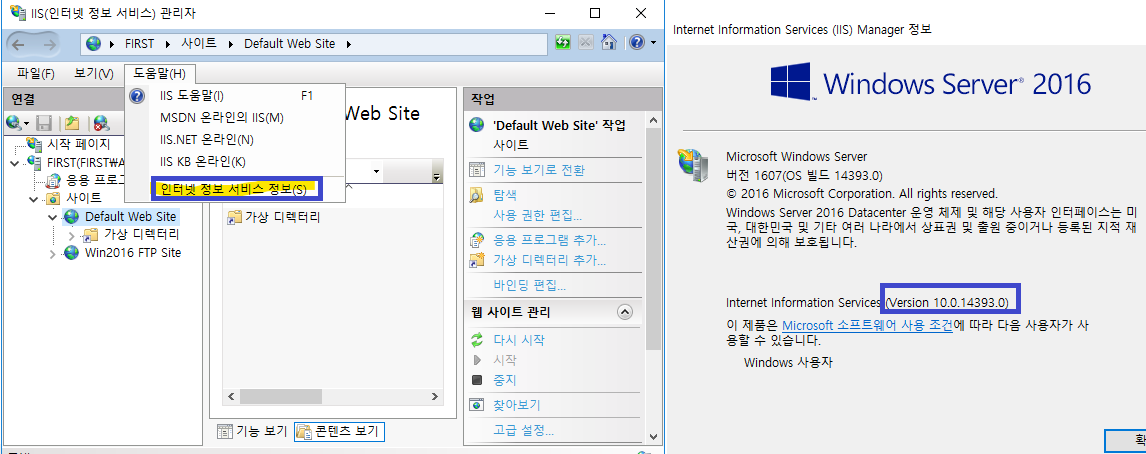Click the connect globe icon in 연결 toolbar

point(13,123)
